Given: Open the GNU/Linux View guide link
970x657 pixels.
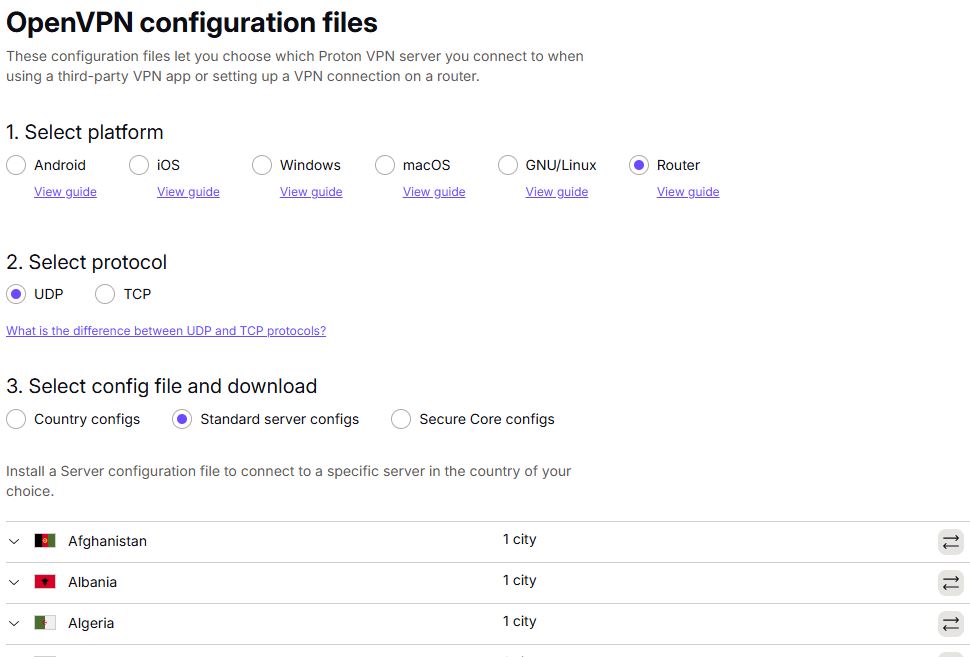Looking at the screenshot, I should [x=556, y=191].
